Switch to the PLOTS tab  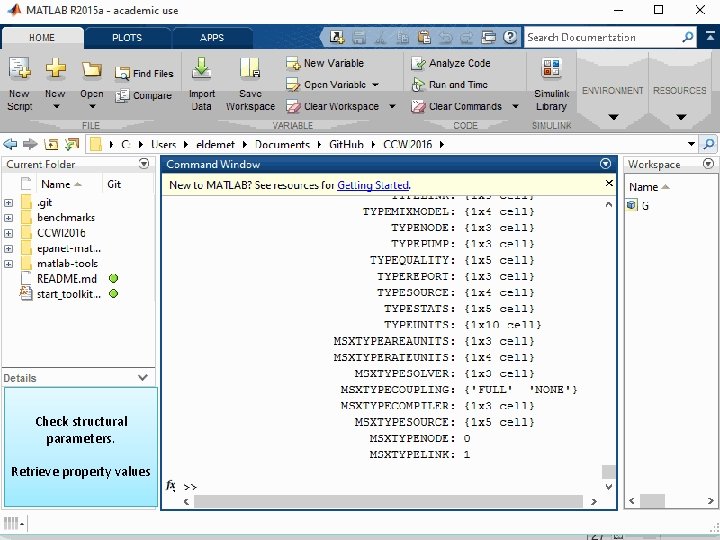[127, 38]
